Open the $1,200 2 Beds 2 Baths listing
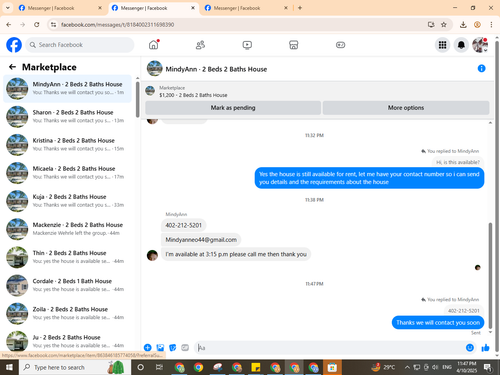The image size is (500, 375). pos(193,95)
